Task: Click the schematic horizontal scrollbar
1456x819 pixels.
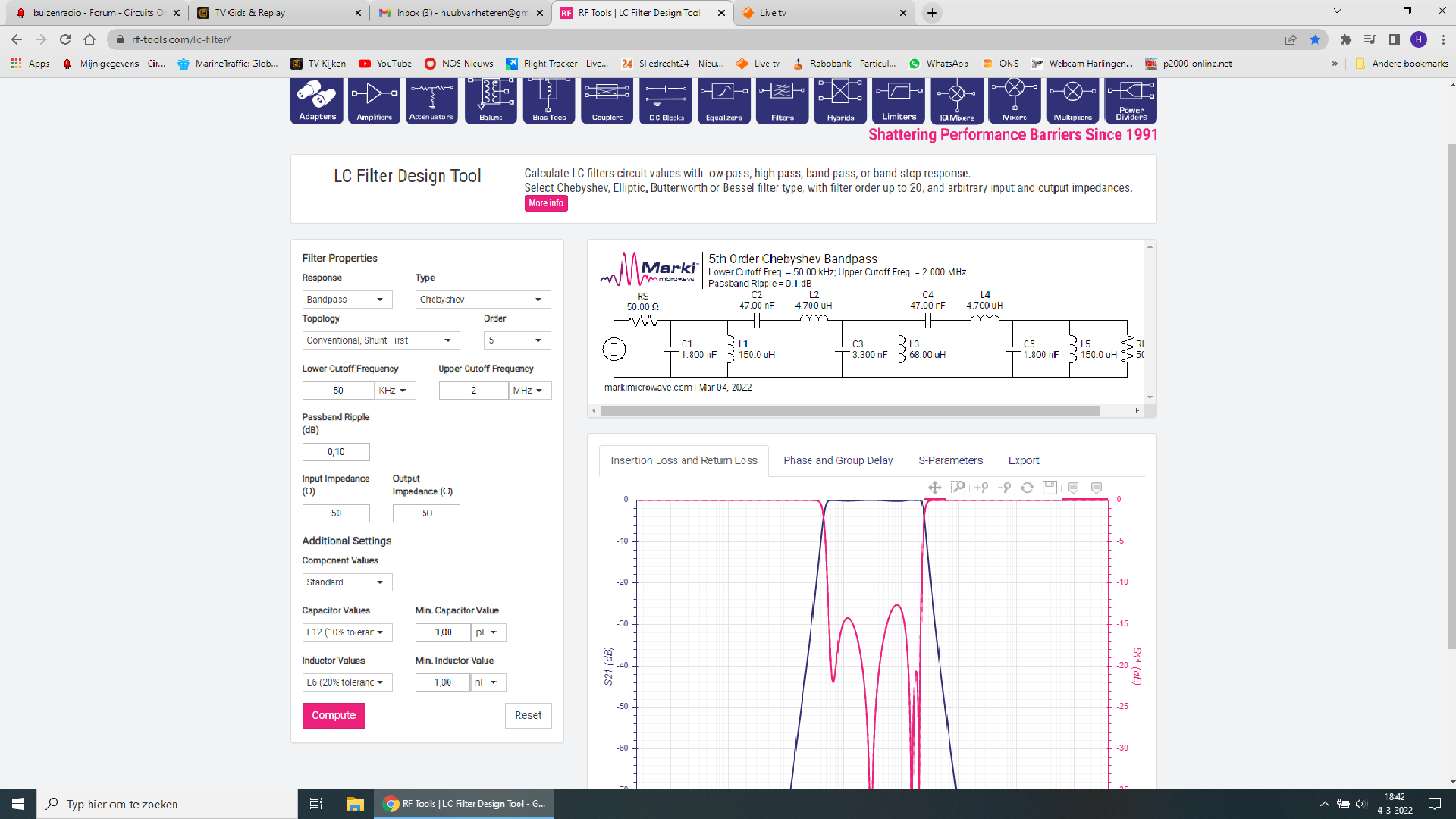Action: (850, 410)
